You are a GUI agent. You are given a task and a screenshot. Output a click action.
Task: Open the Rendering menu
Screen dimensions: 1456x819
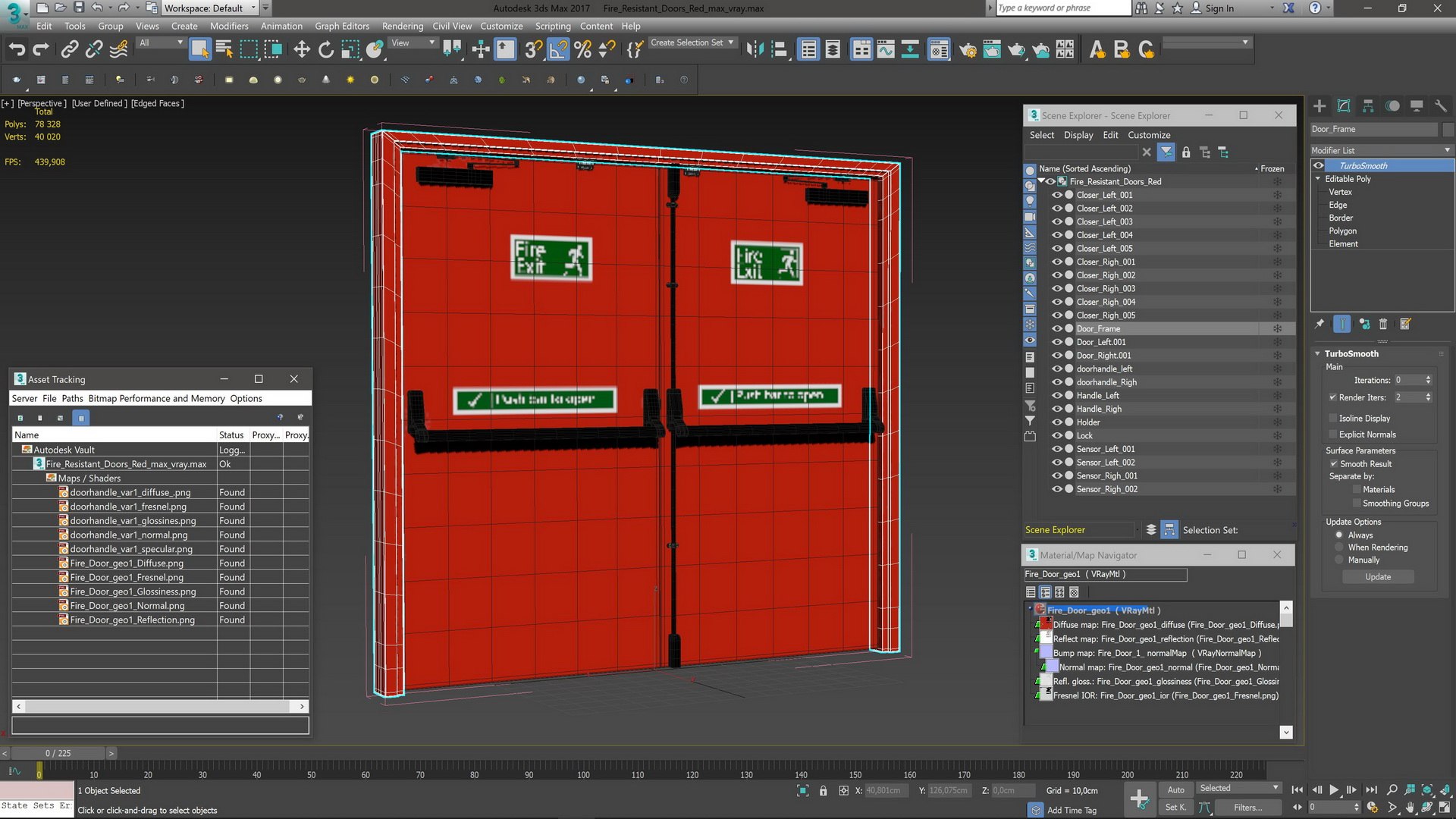[403, 26]
